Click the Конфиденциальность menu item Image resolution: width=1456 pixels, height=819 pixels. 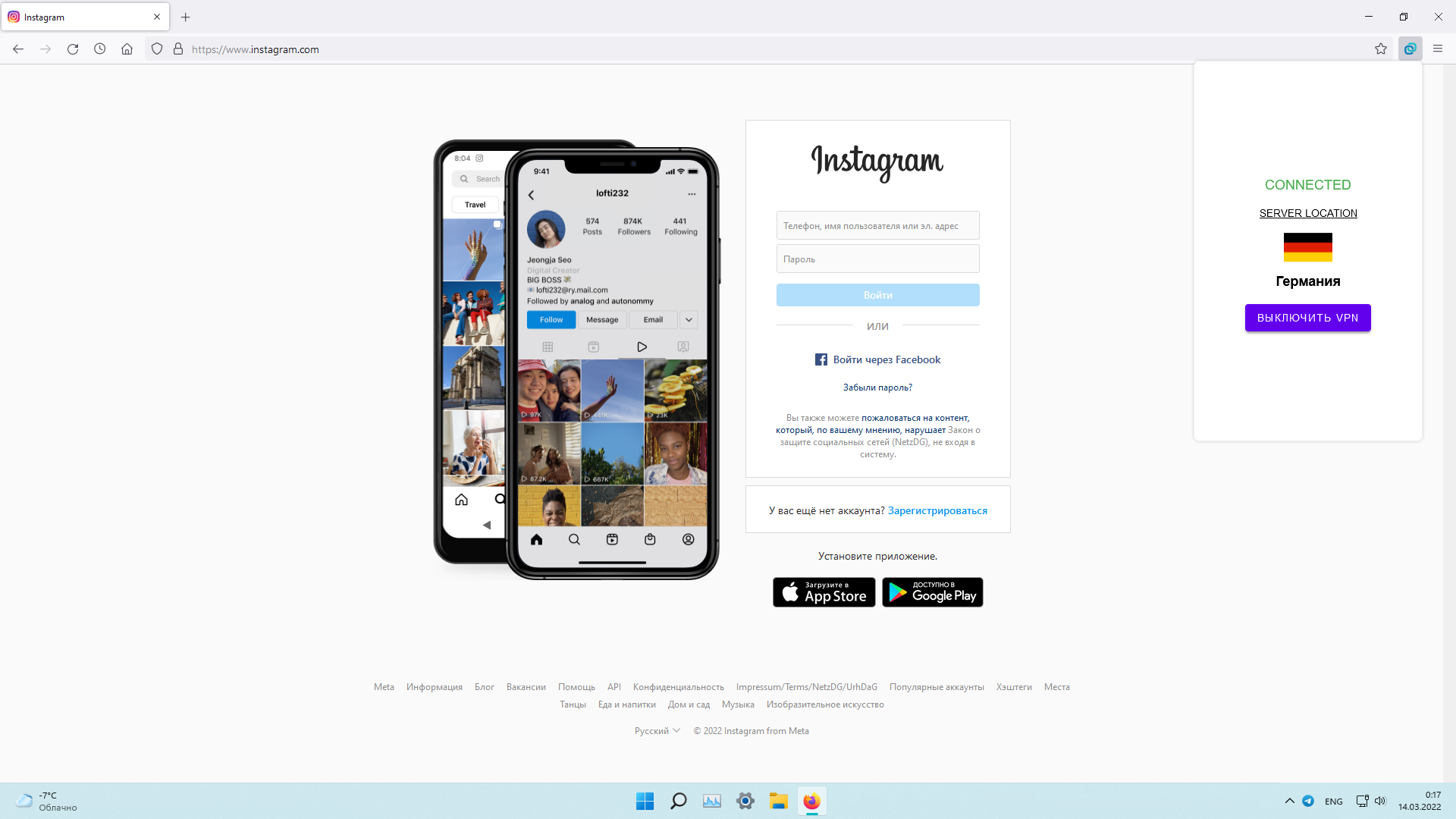679,687
